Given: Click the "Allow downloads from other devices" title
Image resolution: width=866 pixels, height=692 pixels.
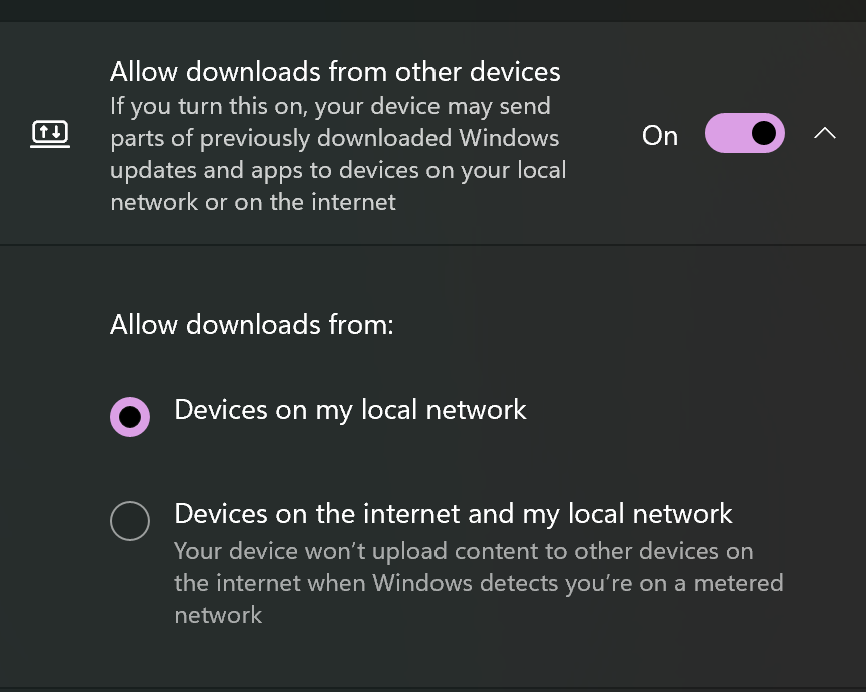Looking at the screenshot, I should click(x=335, y=72).
